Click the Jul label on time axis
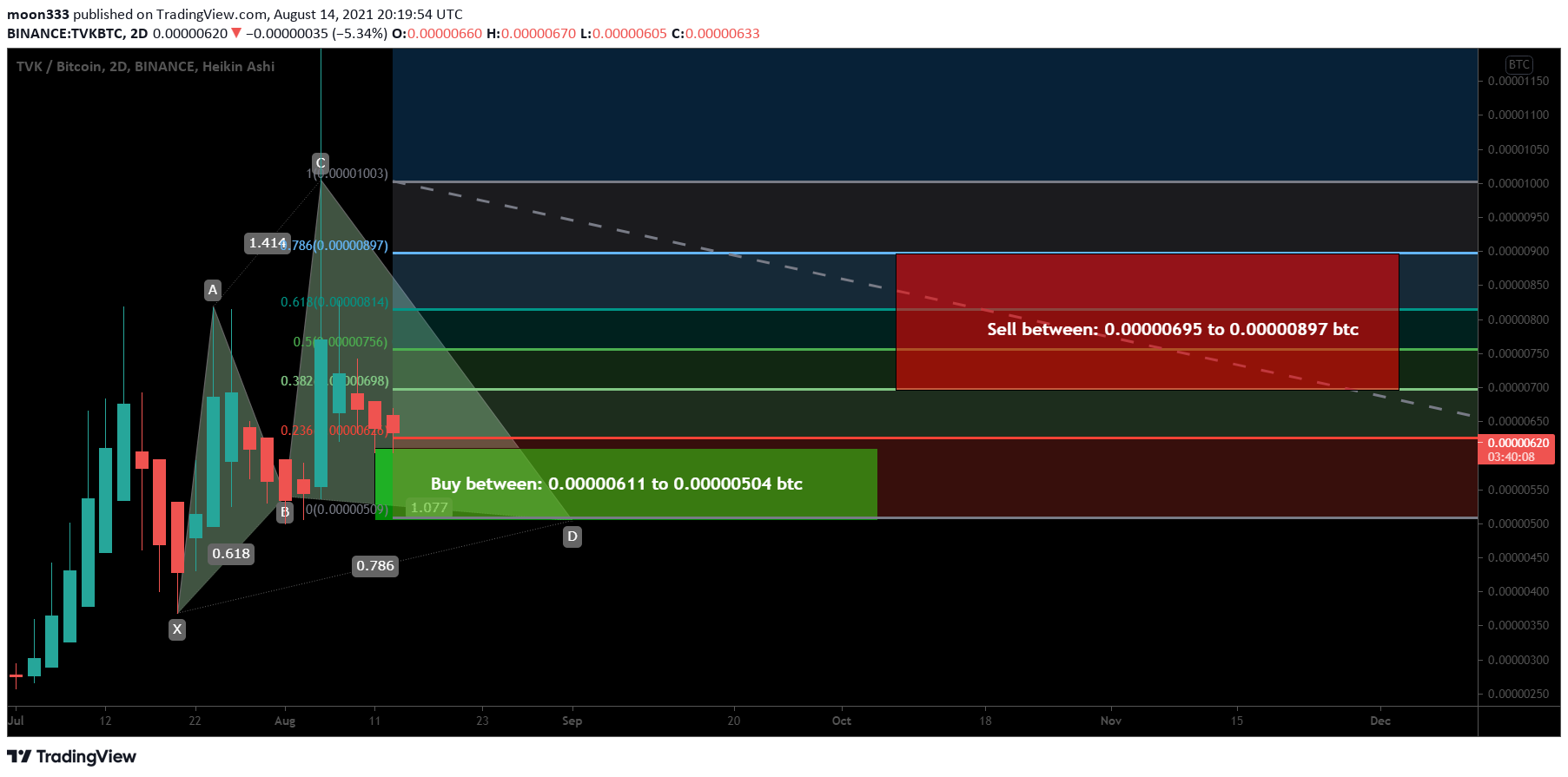1568x777 pixels. coord(16,721)
